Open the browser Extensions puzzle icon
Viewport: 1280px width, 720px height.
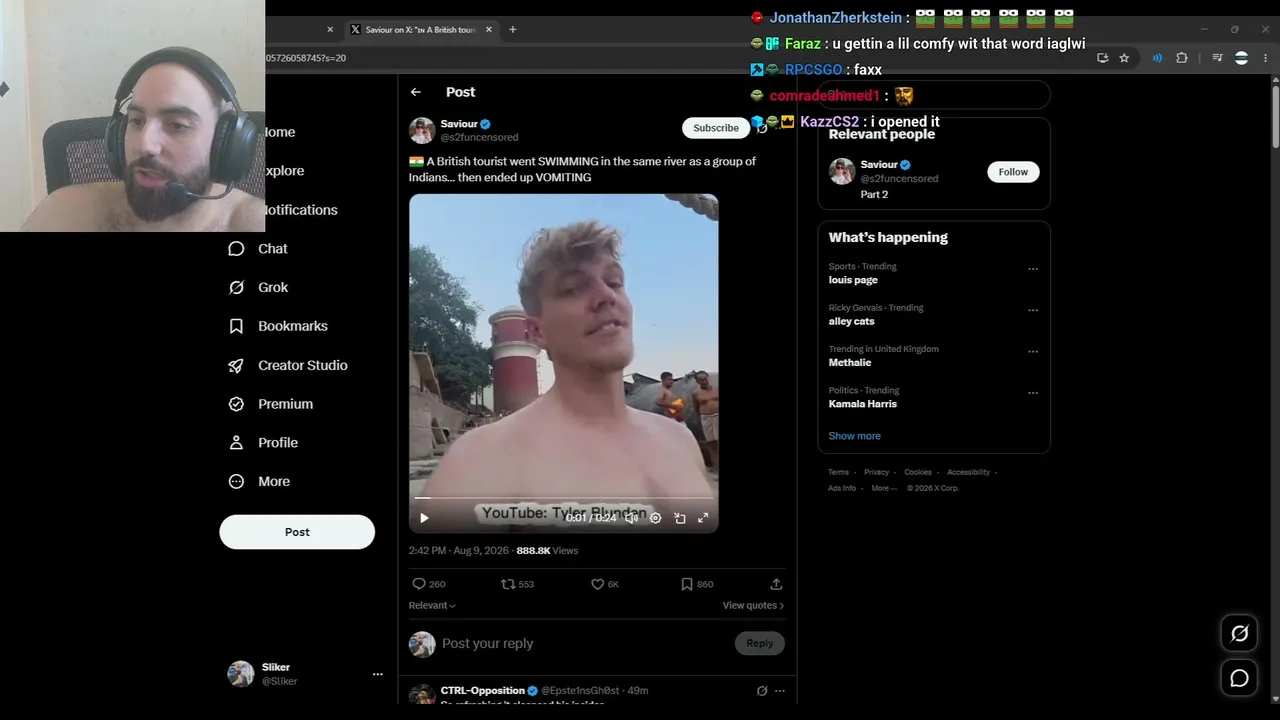pyautogui.click(x=1181, y=58)
